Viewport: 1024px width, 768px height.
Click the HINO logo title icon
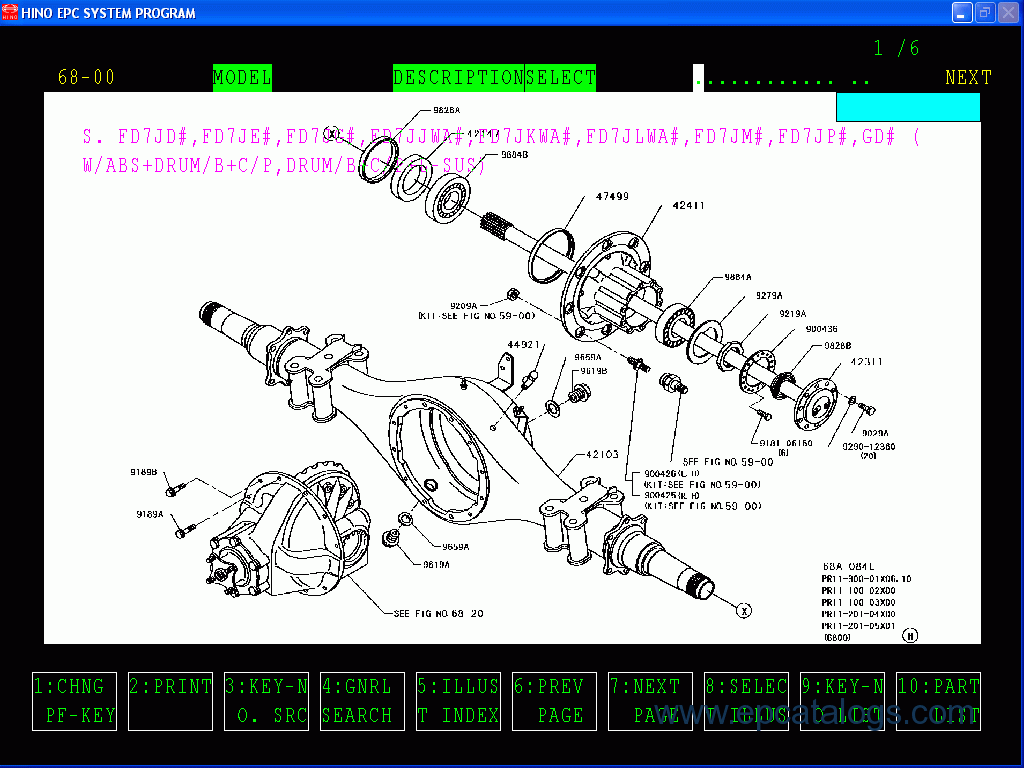click(10, 12)
